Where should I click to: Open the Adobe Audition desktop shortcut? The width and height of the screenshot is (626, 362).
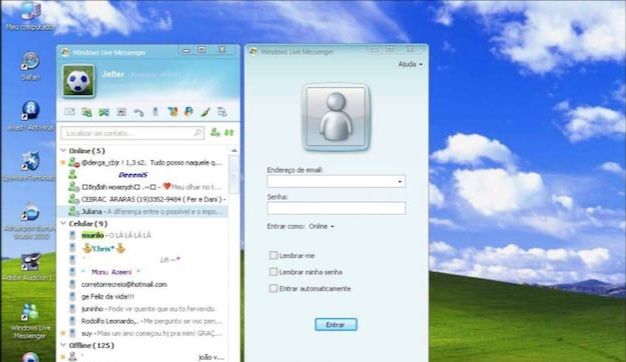pos(29,267)
